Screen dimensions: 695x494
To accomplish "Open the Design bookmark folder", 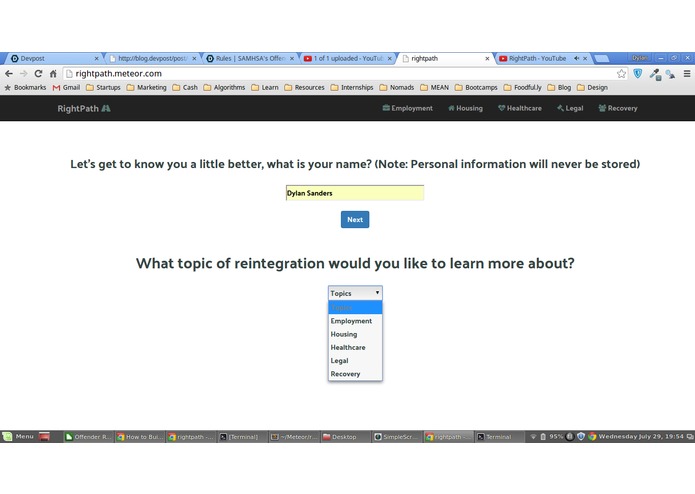I will click(x=593, y=87).
